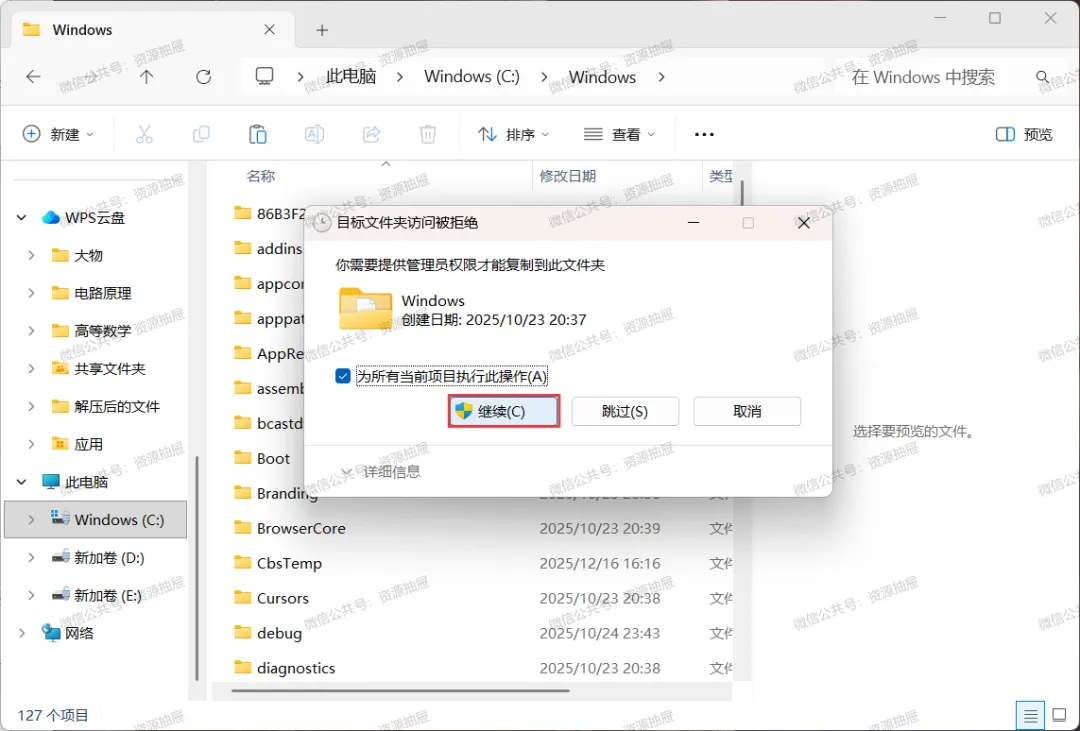Image resolution: width=1080 pixels, height=731 pixels.
Task: Select Windows (C:) in the sidebar
Action: pos(96,519)
